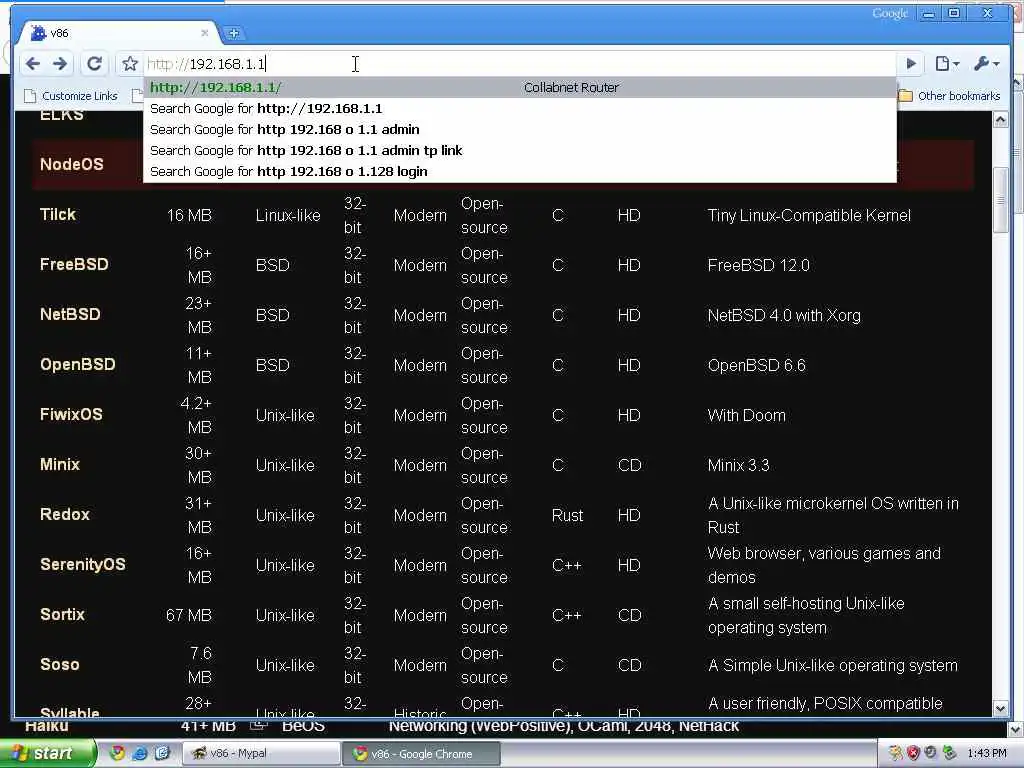
Task: Click the page scrollbar up arrow
Action: click(1000, 120)
